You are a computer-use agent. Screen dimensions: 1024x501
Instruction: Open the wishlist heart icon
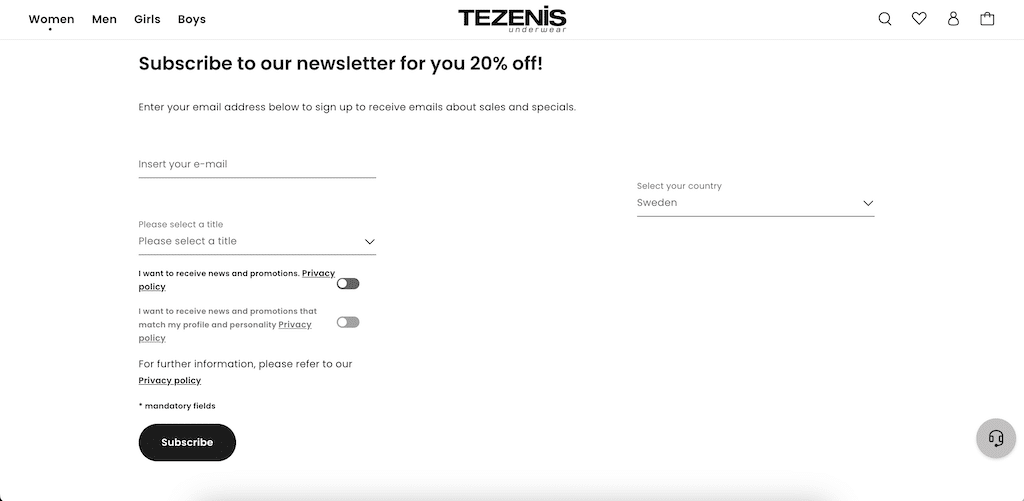pyautogui.click(x=919, y=19)
